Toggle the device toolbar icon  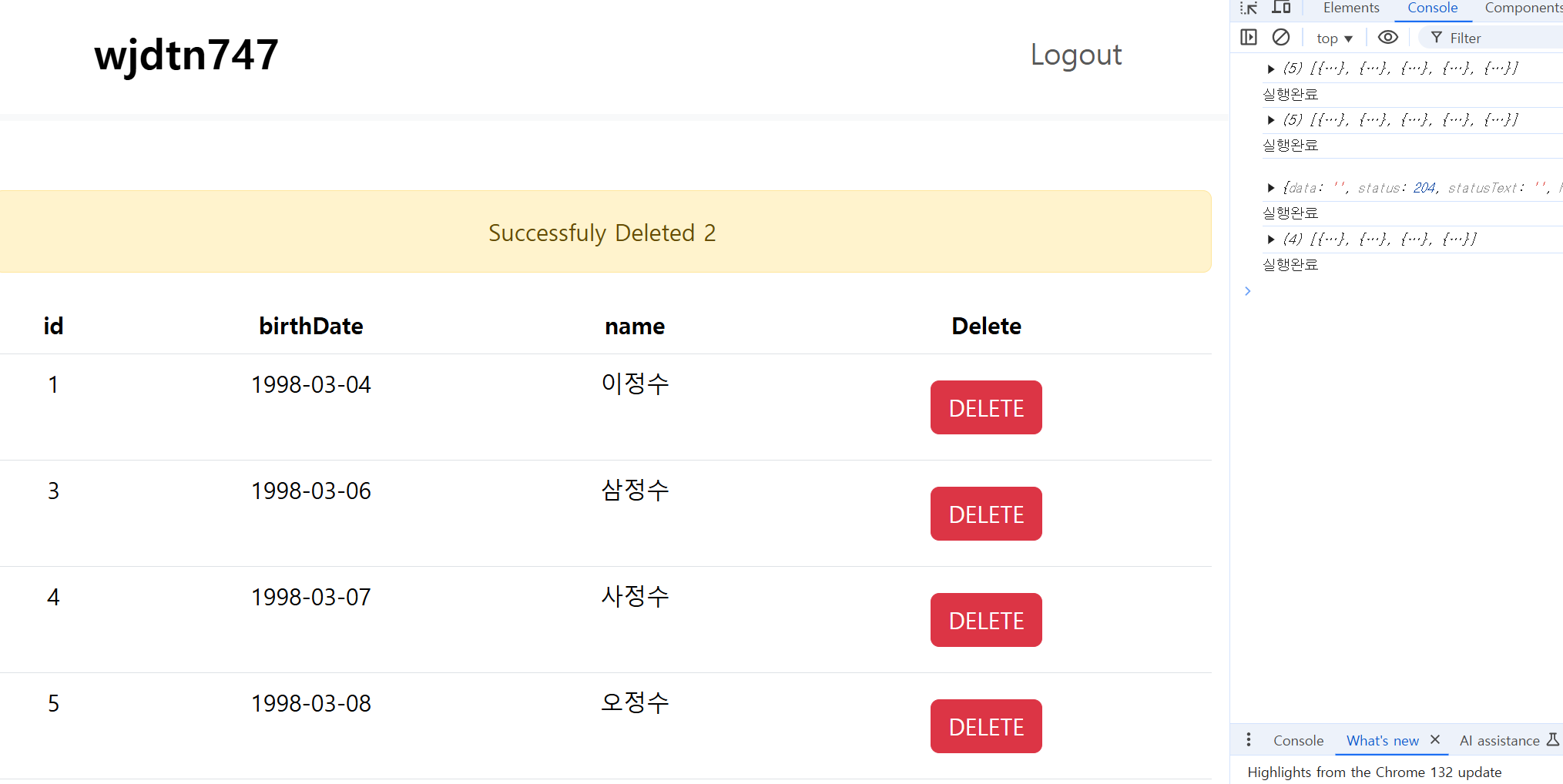1281,8
